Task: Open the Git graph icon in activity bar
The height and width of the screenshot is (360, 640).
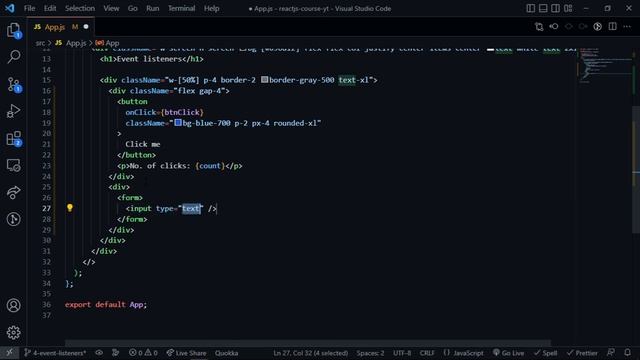Action: click(x=13, y=219)
